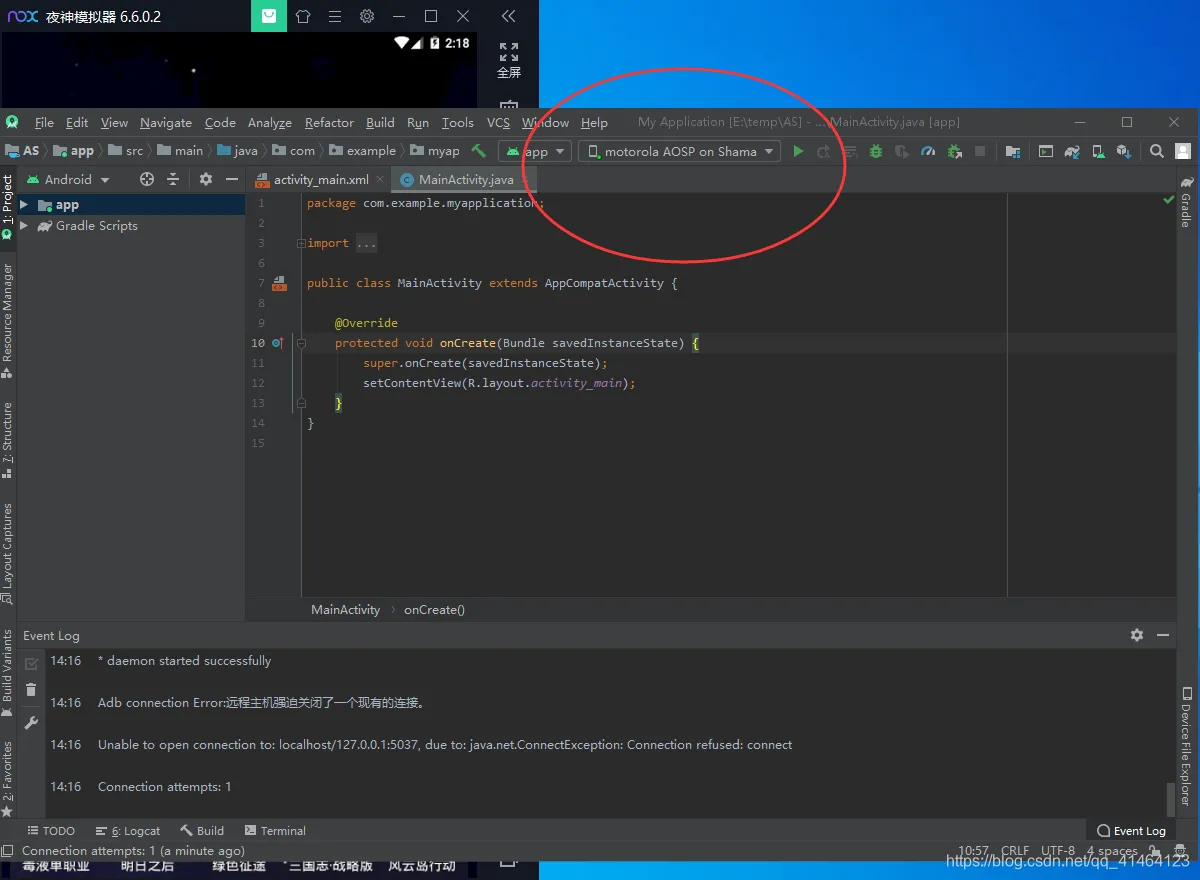
Task: Click the Search Everywhere magnifier icon
Action: [x=1157, y=151]
